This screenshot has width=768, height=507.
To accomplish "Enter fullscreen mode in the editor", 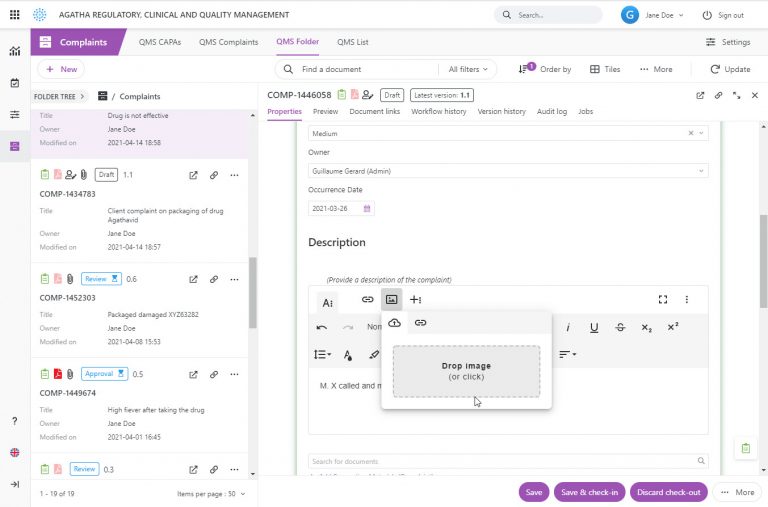I will (x=662, y=299).
